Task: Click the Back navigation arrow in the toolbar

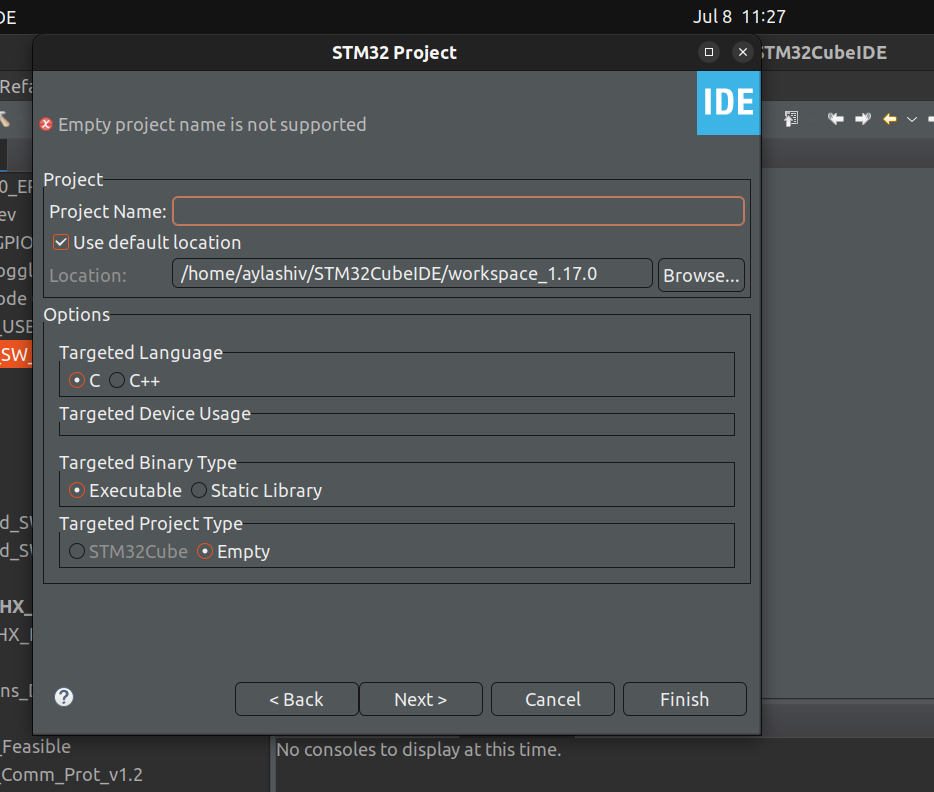Action: pyautogui.click(x=836, y=119)
